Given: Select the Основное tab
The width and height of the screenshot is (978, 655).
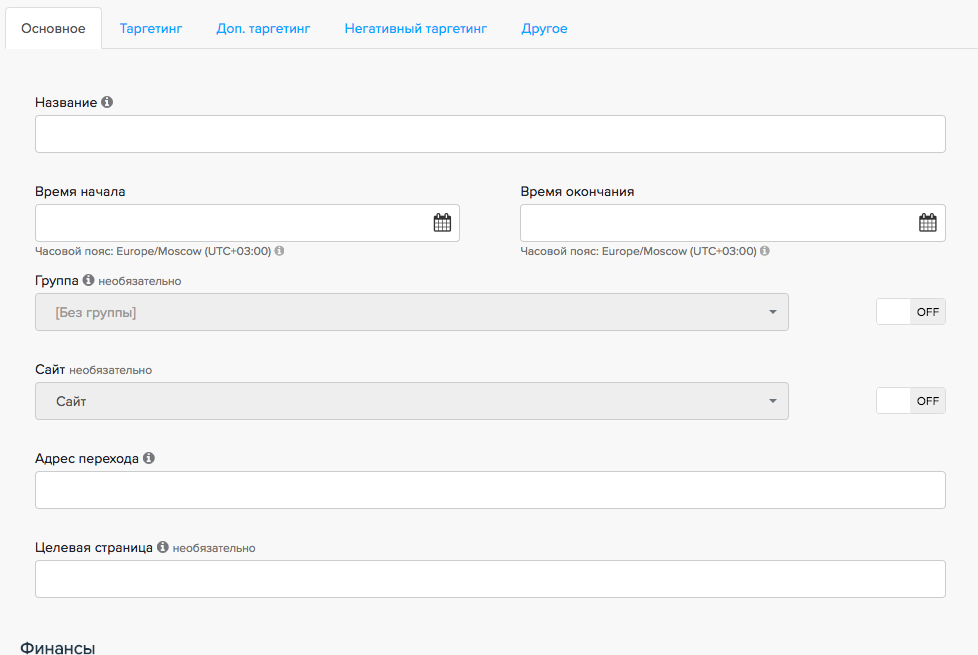Looking at the screenshot, I should pyautogui.click(x=53, y=29).
